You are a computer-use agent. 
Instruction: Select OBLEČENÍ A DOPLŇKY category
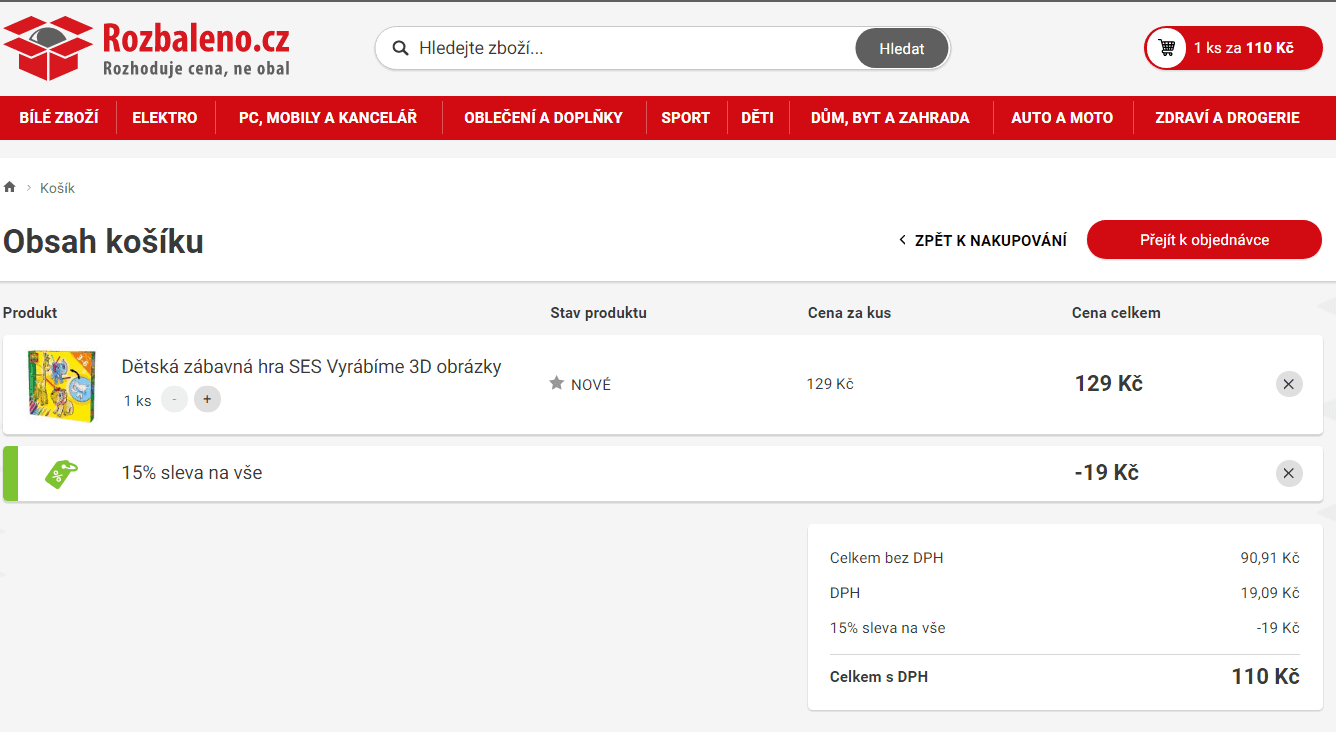(543, 118)
